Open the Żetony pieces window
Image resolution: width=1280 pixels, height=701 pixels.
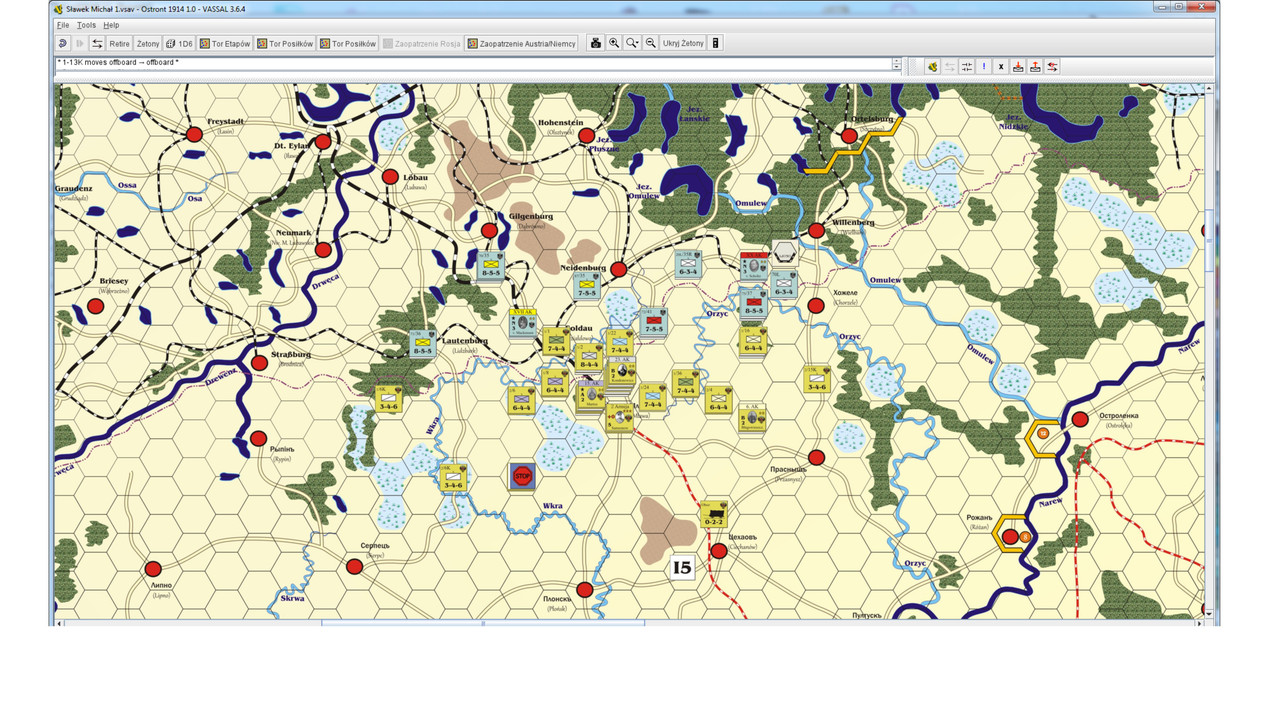(148, 43)
